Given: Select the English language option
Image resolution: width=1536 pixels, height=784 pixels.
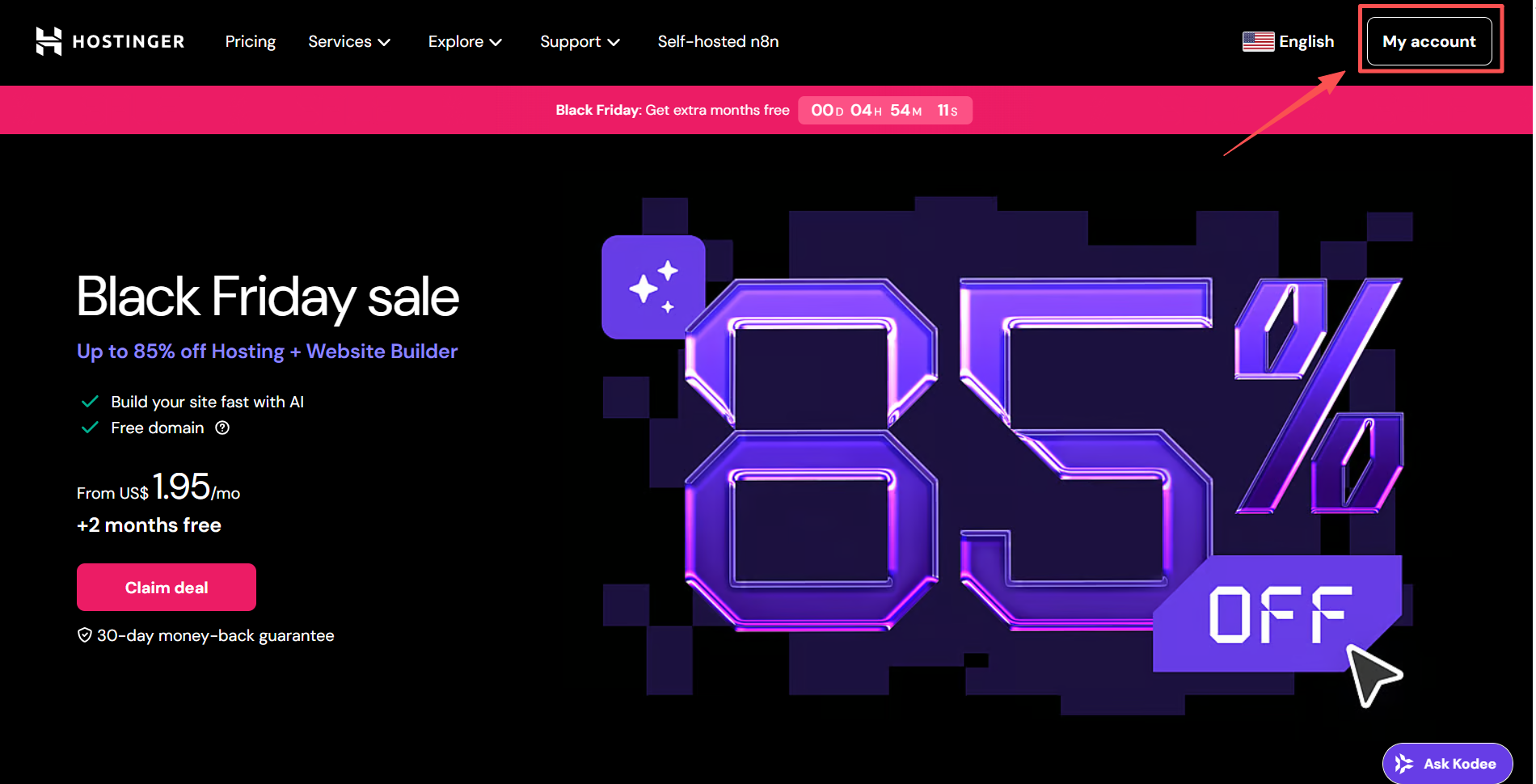Looking at the screenshot, I should click(1306, 41).
